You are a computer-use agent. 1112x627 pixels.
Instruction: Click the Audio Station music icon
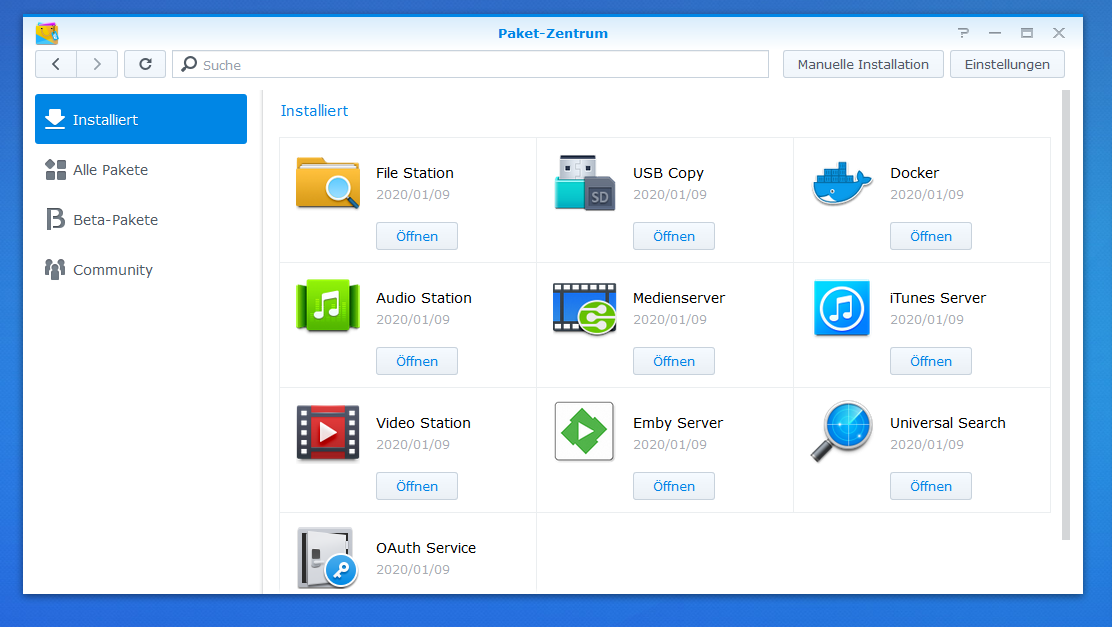pyautogui.click(x=328, y=306)
